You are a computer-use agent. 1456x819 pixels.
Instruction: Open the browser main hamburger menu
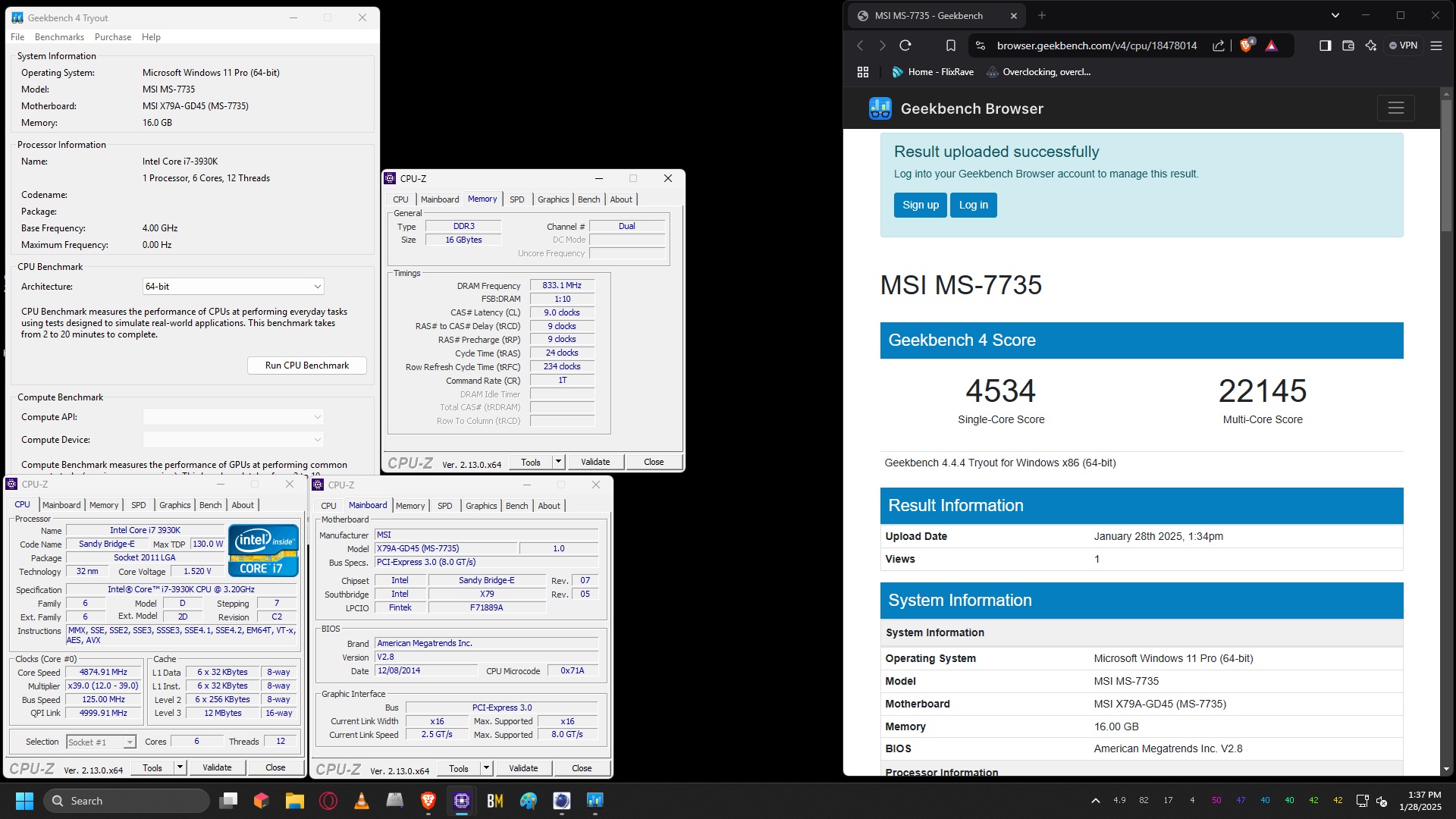click(1436, 45)
